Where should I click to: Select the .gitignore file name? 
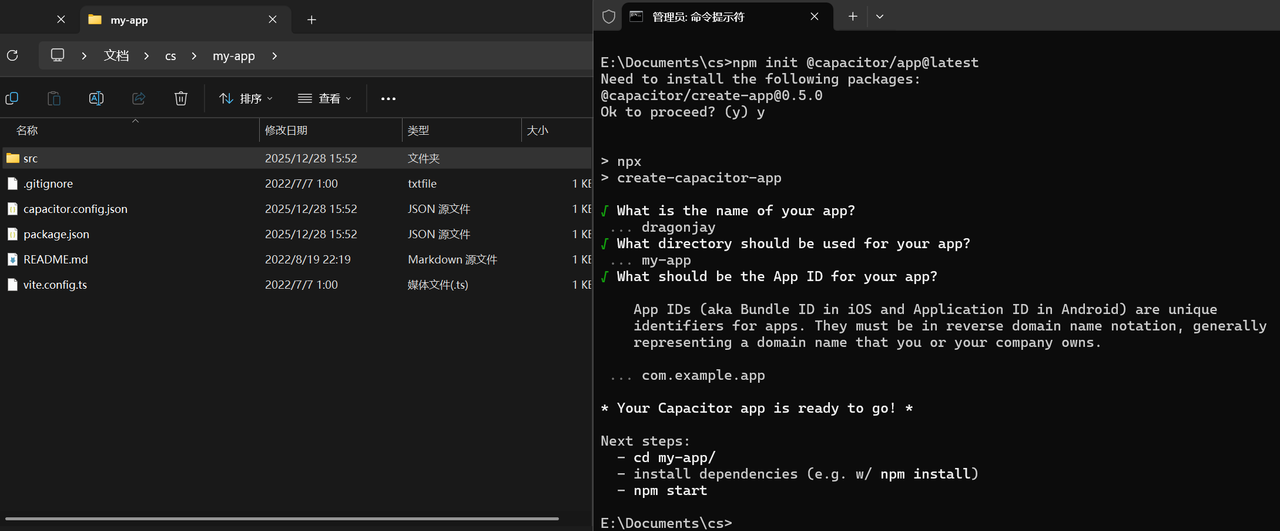coord(48,184)
